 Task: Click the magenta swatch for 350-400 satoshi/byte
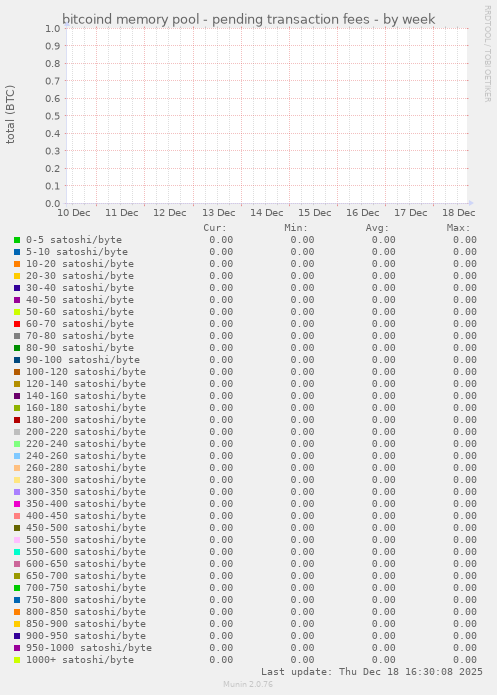click(x=17, y=504)
